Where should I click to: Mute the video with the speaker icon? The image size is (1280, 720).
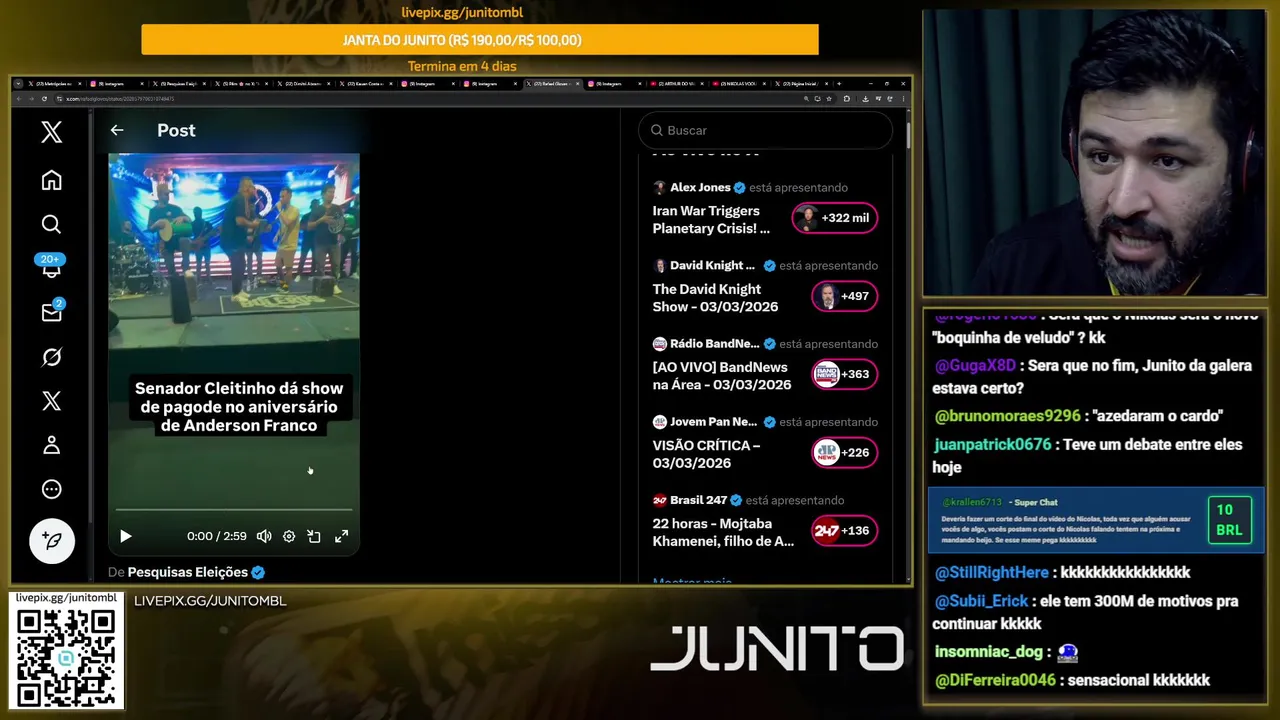pyautogui.click(x=264, y=536)
